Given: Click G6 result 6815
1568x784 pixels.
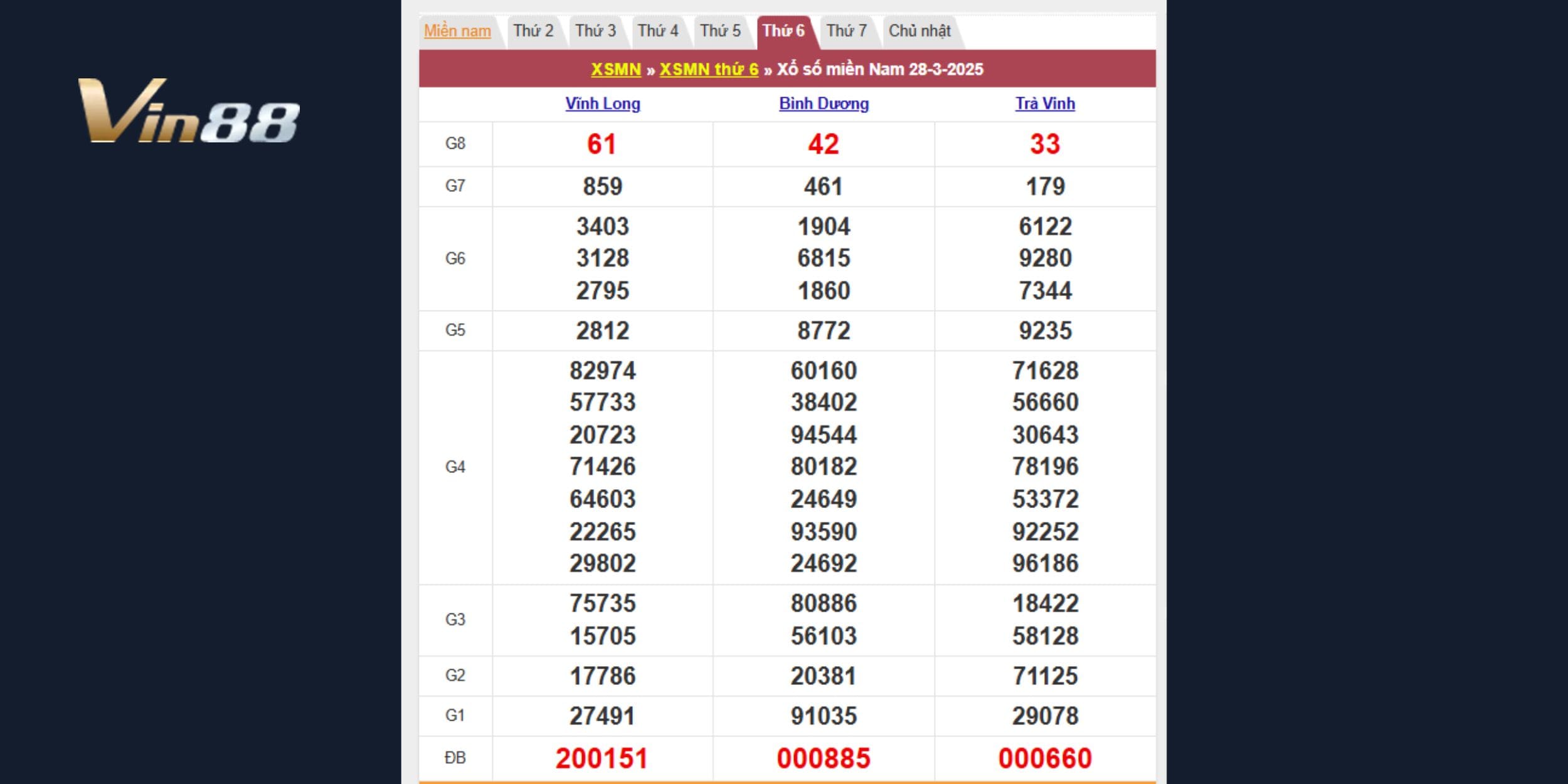Looking at the screenshot, I should pyautogui.click(x=824, y=258).
